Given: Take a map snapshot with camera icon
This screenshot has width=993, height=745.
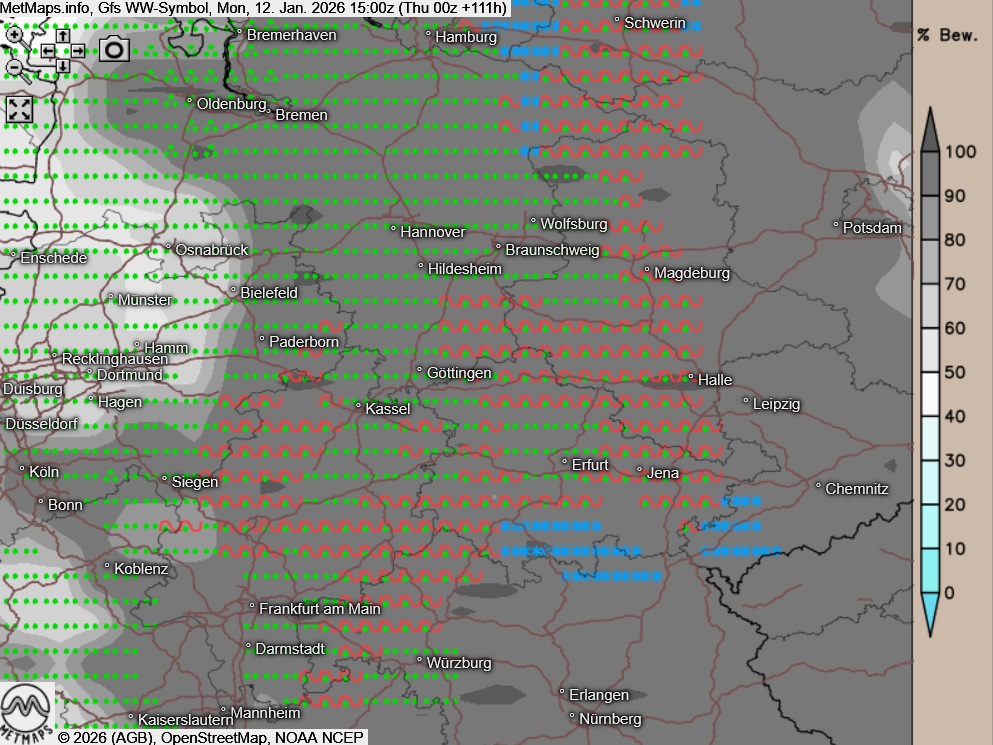Looking at the screenshot, I should click(114, 49).
